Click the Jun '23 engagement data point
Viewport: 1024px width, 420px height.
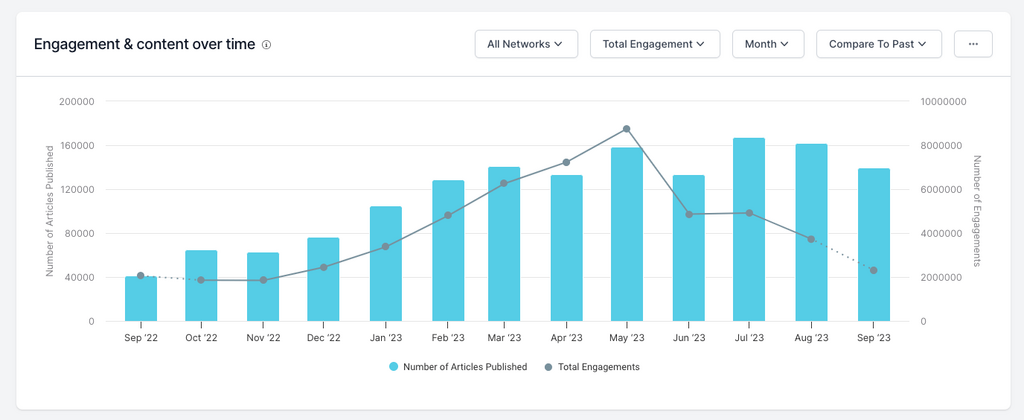688,214
